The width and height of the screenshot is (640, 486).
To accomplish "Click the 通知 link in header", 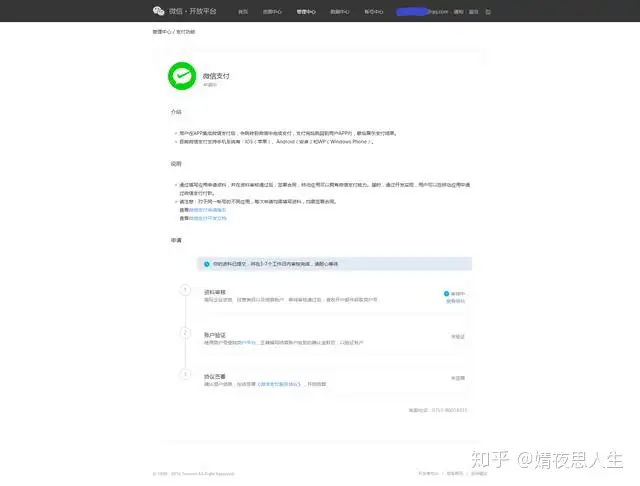I will click(458, 12).
